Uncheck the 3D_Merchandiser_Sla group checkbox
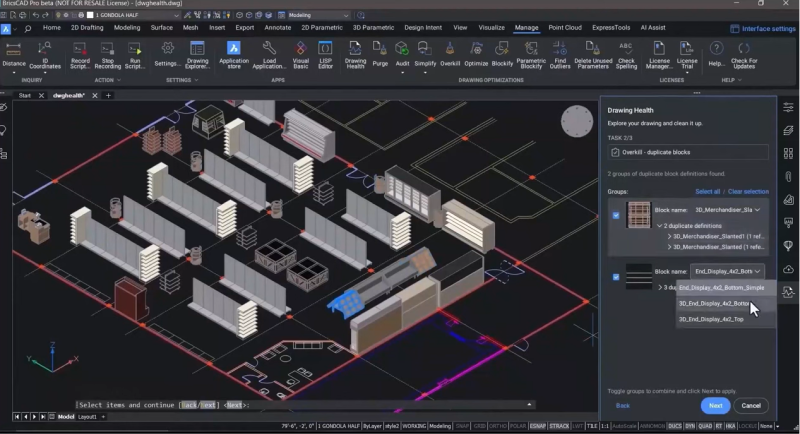Screen dimensions: 800x434 click(616, 215)
